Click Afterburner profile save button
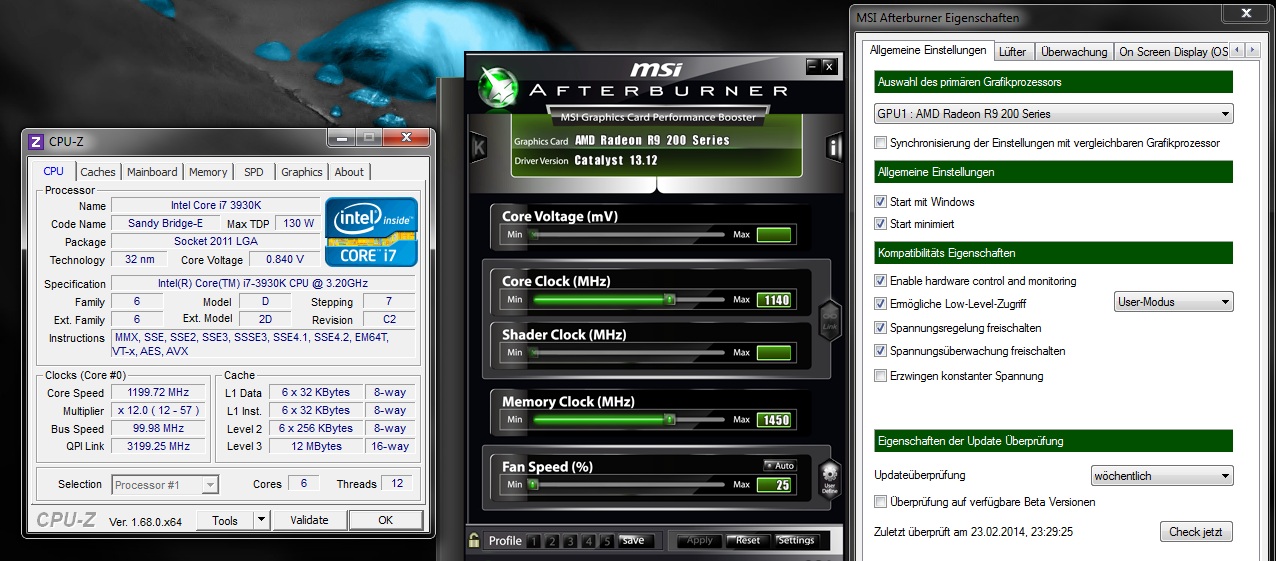The image size is (1276, 561). coord(632,541)
